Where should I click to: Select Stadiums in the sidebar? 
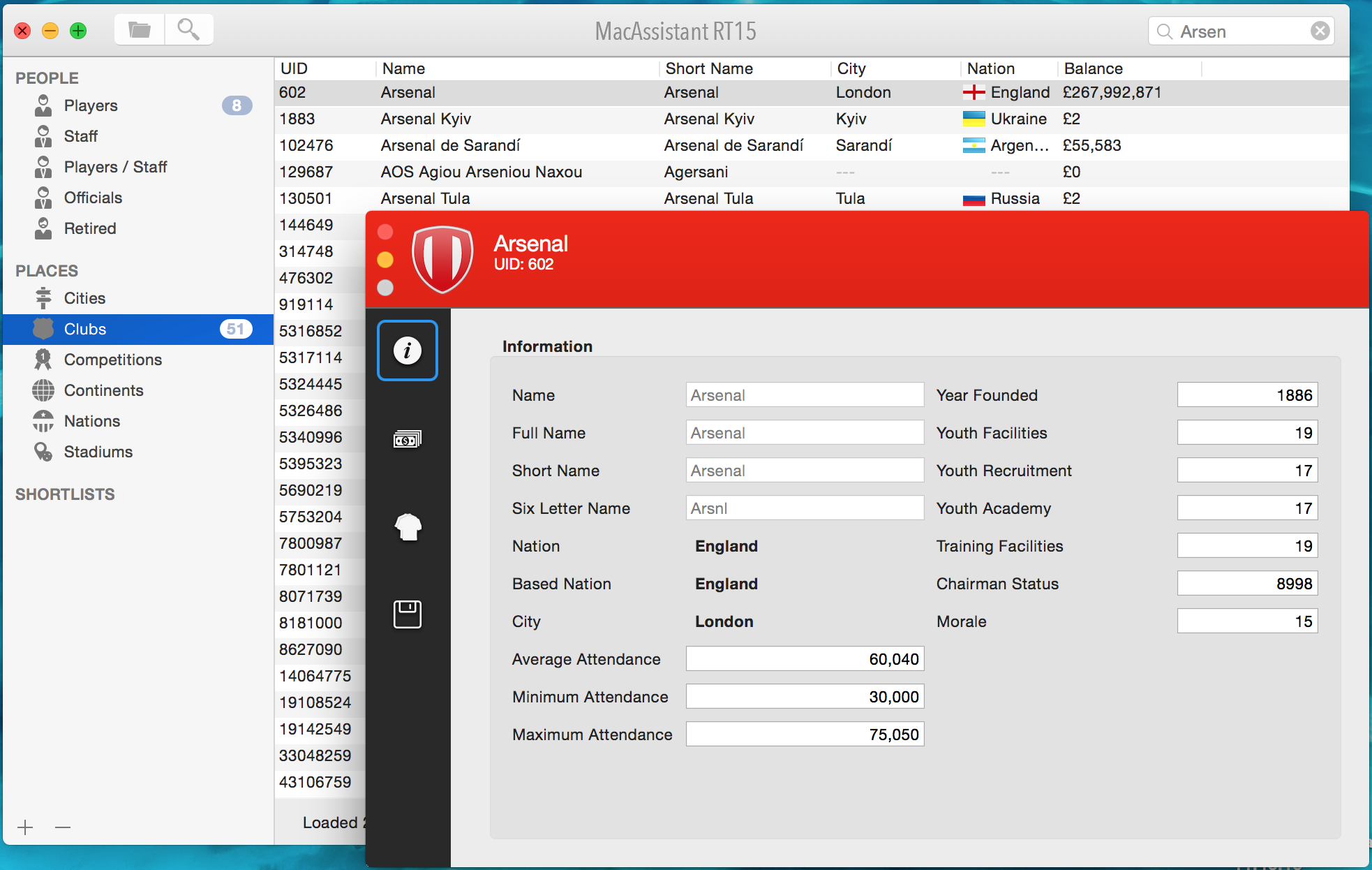[140, 452]
